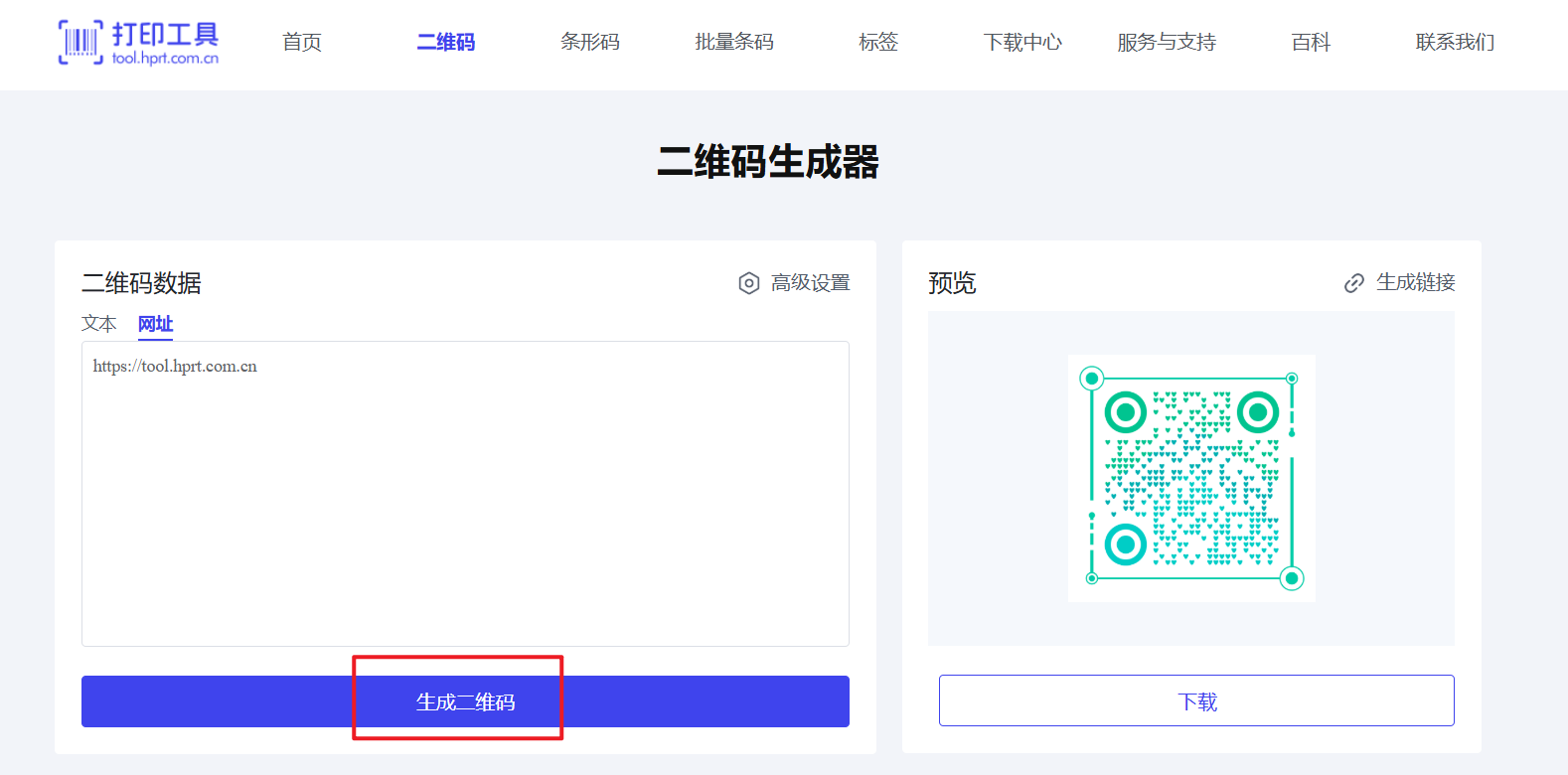The width and height of the screenshot is (1568, 775).
Task: Open 高级设置 text link
Action: pyautogui.click(x=811, y=283)
